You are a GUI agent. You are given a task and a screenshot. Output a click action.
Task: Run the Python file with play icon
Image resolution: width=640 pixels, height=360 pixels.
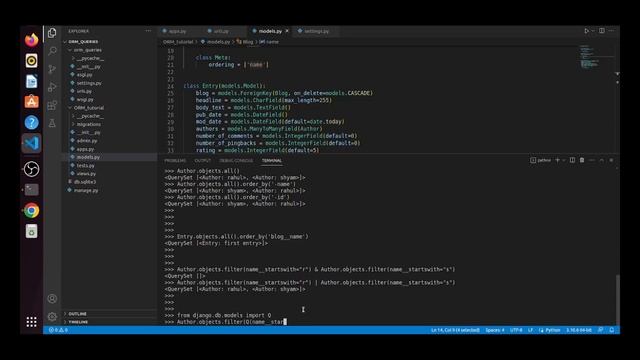(586, 31)
